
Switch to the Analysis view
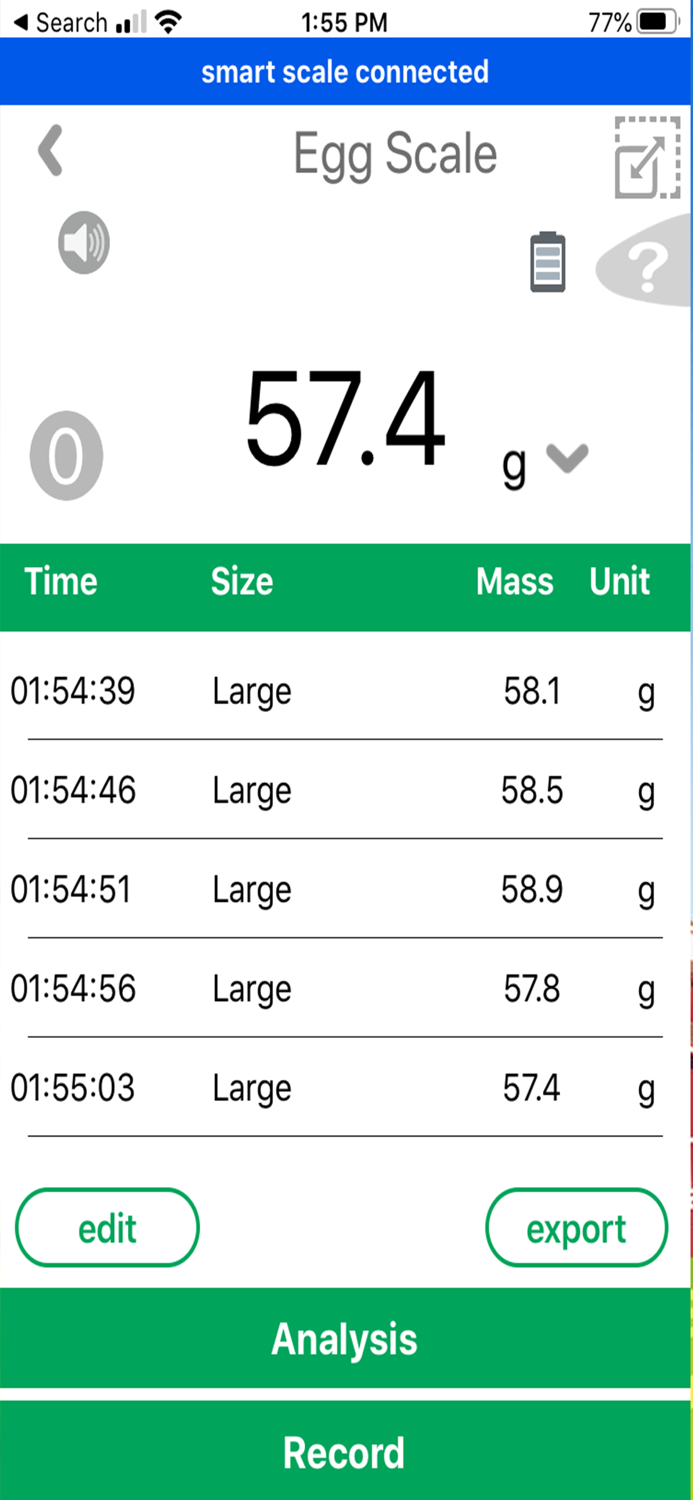click(x=346, y=1339)
